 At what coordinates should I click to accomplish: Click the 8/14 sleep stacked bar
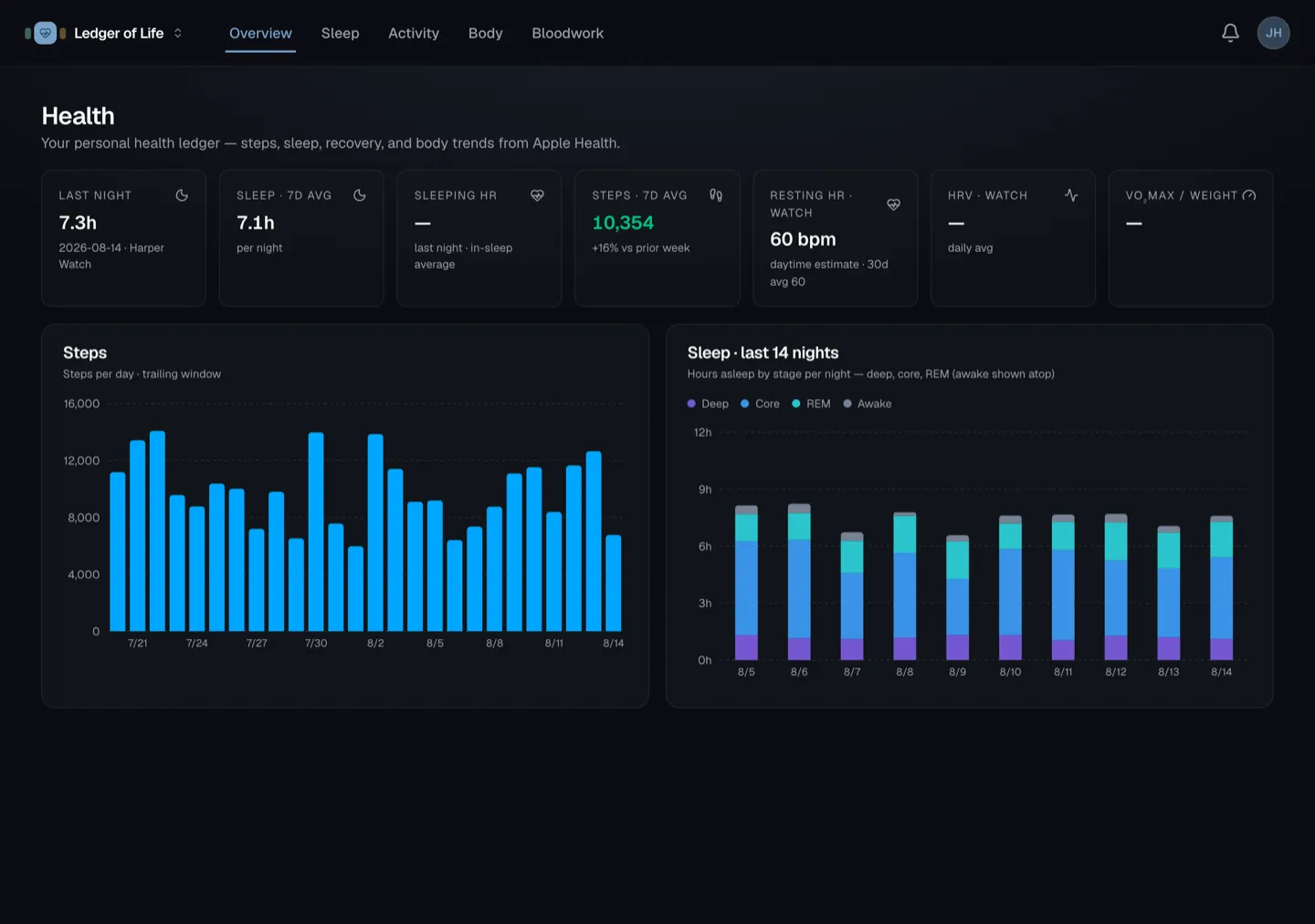[x=1221, y=588]
